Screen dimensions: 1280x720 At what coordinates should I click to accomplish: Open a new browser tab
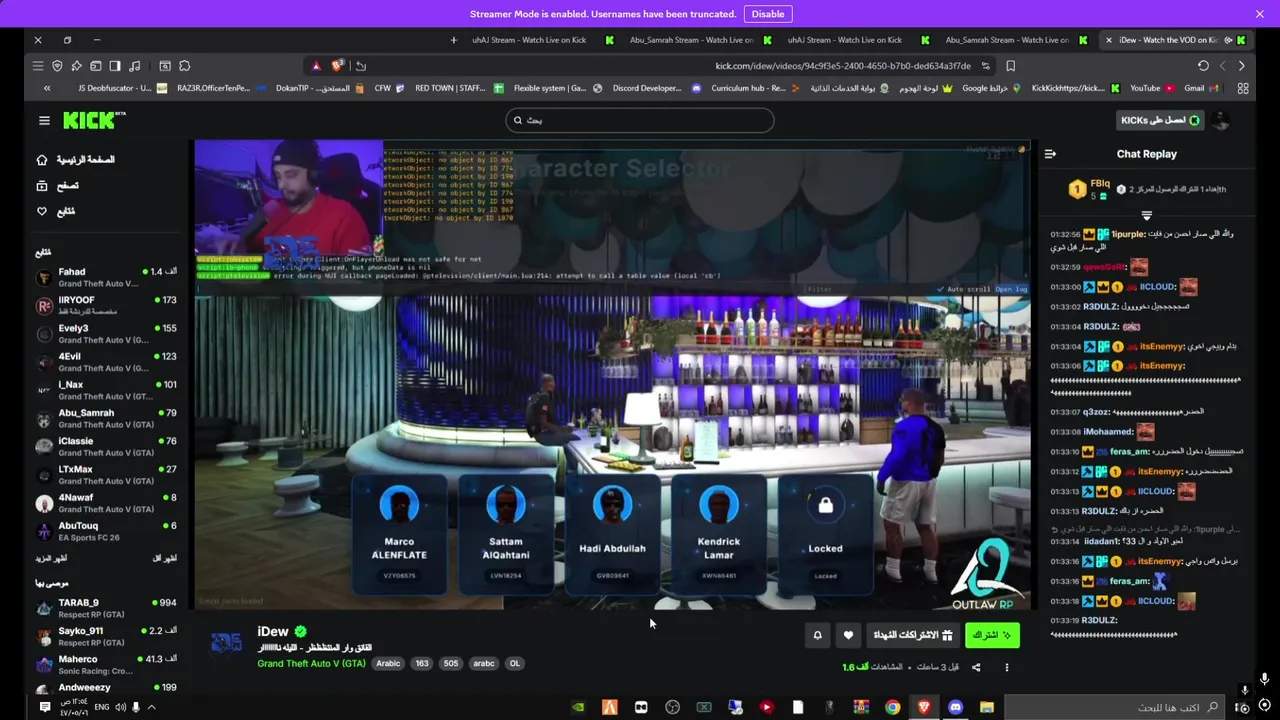click(453, 40)
